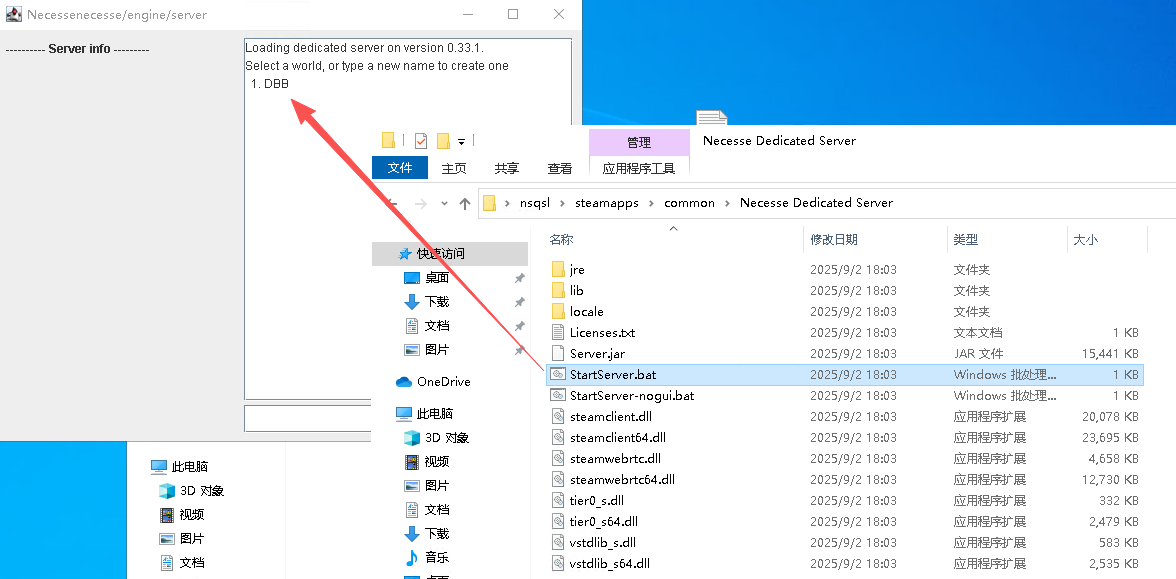Viewport: 1176px width, 579px height.
Task: Switch to the 查看 (View) ribbon tab
Action: pyautogui.click(x=560, y=168)
